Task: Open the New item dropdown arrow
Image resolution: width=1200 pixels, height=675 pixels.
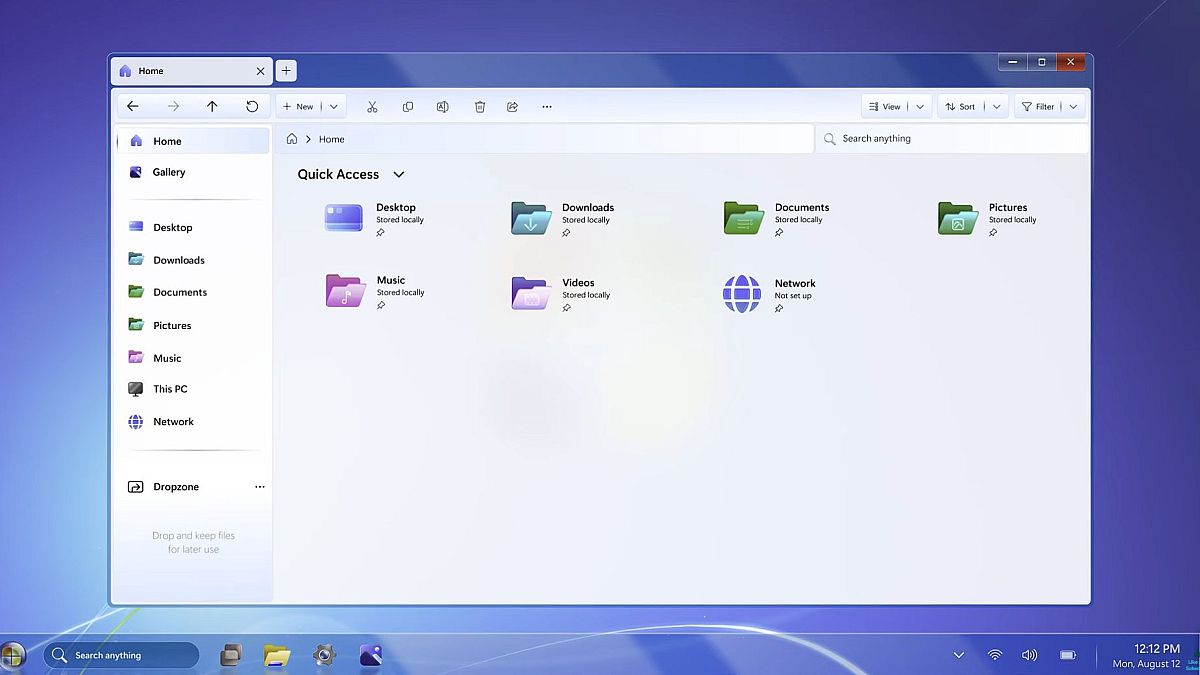Action: [334, 107]
